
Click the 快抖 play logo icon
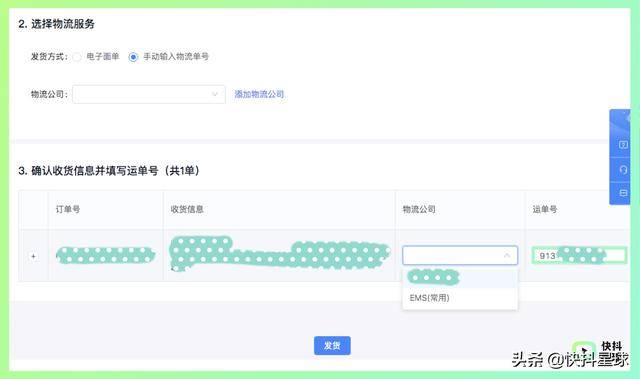(584, 350)
